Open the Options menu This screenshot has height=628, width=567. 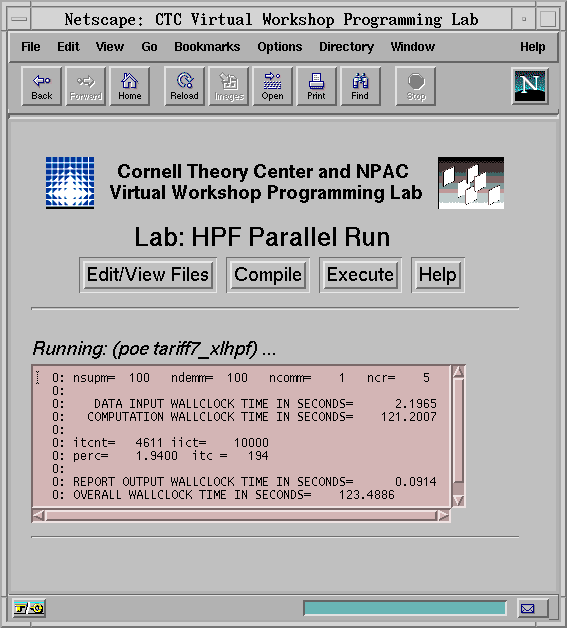279,47
